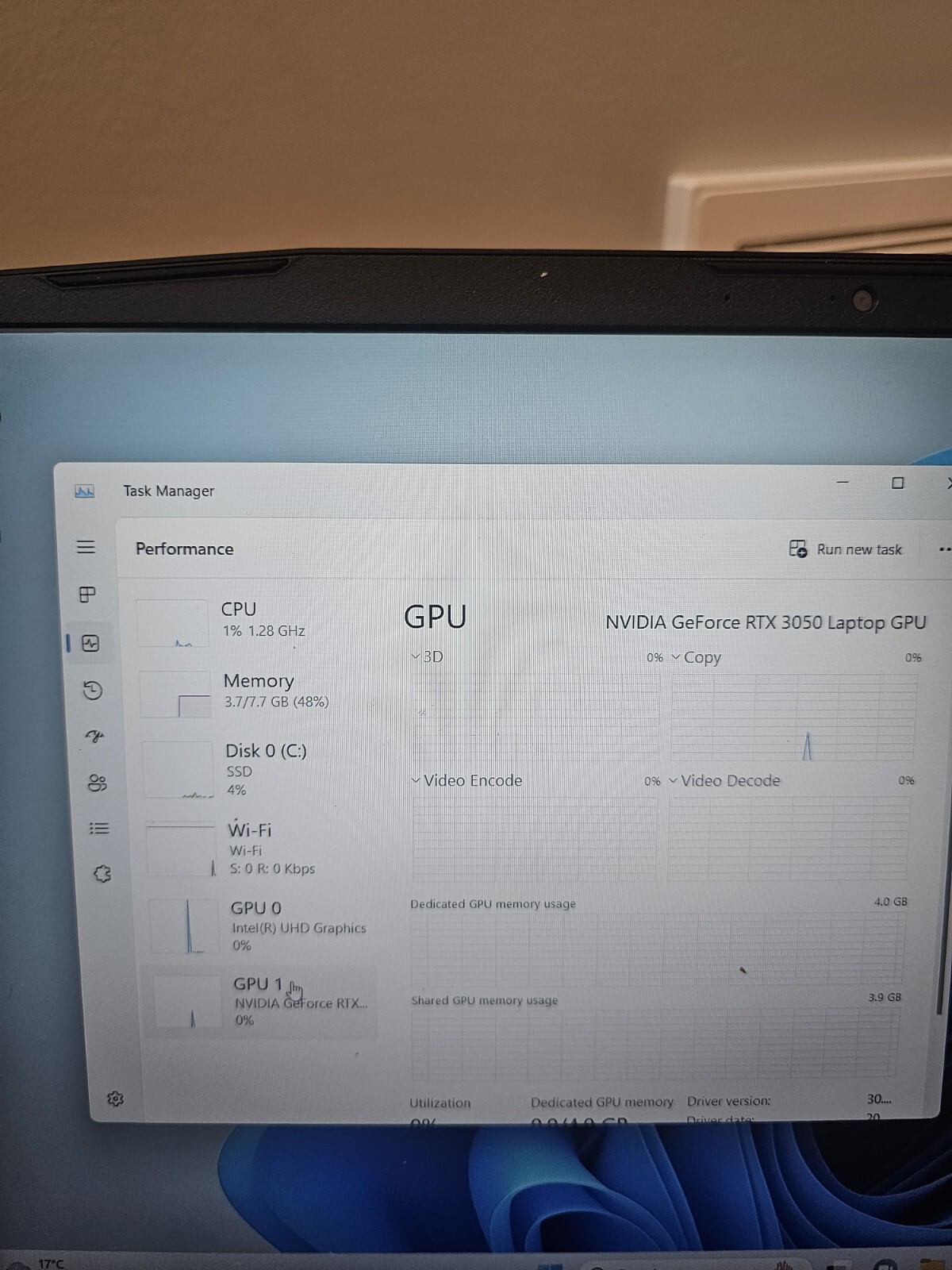Open Task Manager settings gear
952x1270 pixels.
(115, 1099)
